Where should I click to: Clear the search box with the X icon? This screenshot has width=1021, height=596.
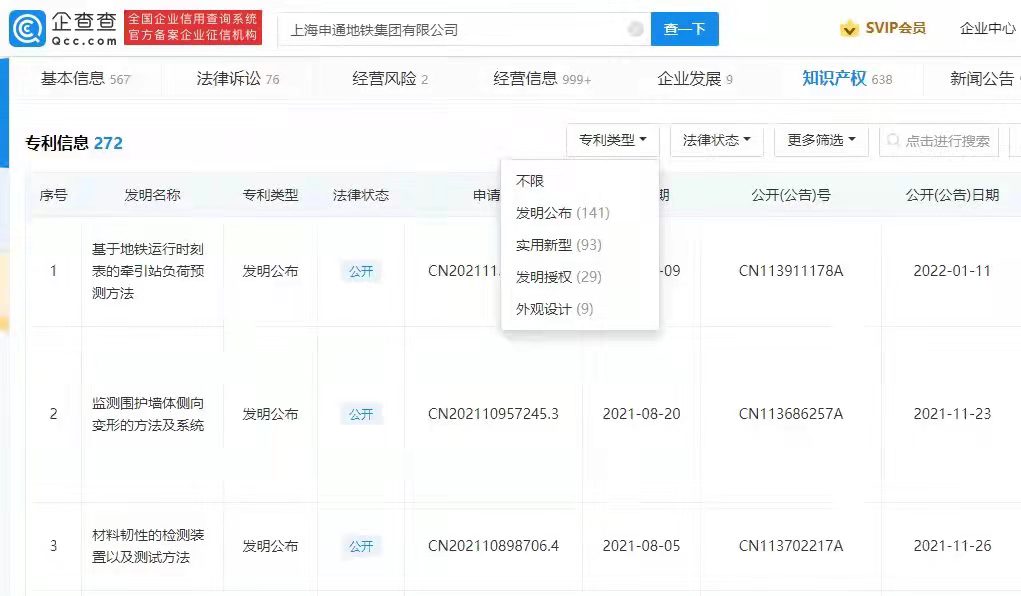(x=636, y=29)
